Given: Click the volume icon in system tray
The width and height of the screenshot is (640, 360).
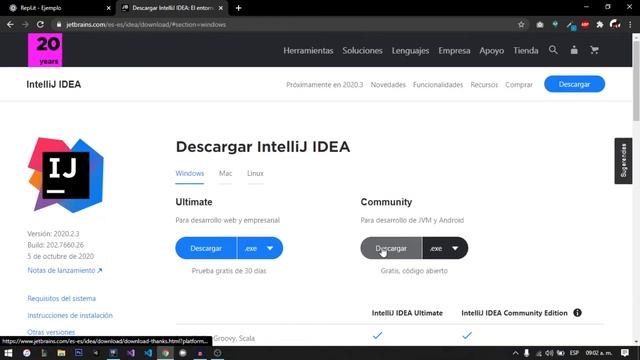Looking at the screenshot, I should tap(549, 353).
